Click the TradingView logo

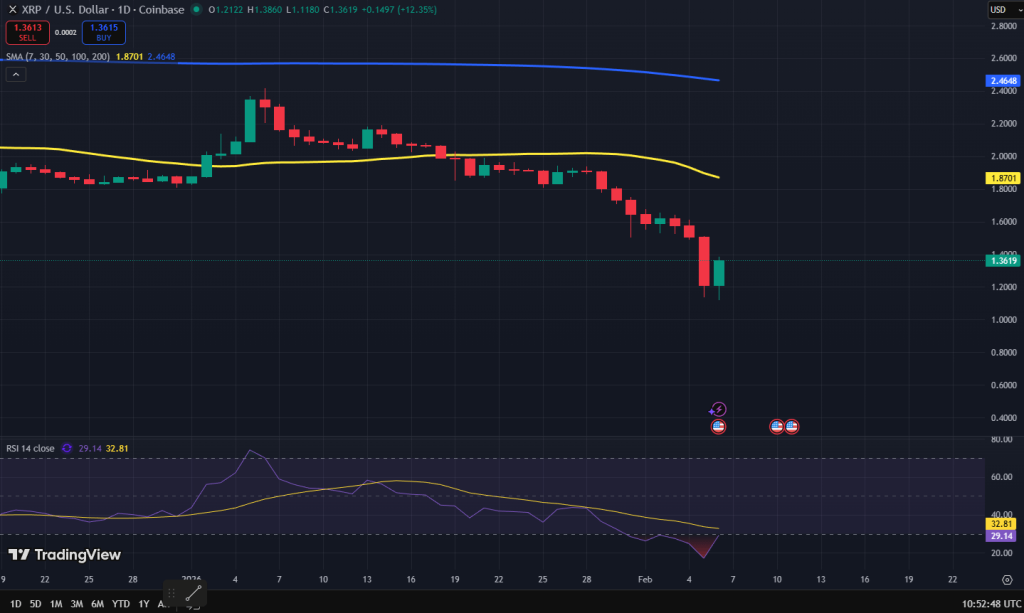click(x=65, y=555)
